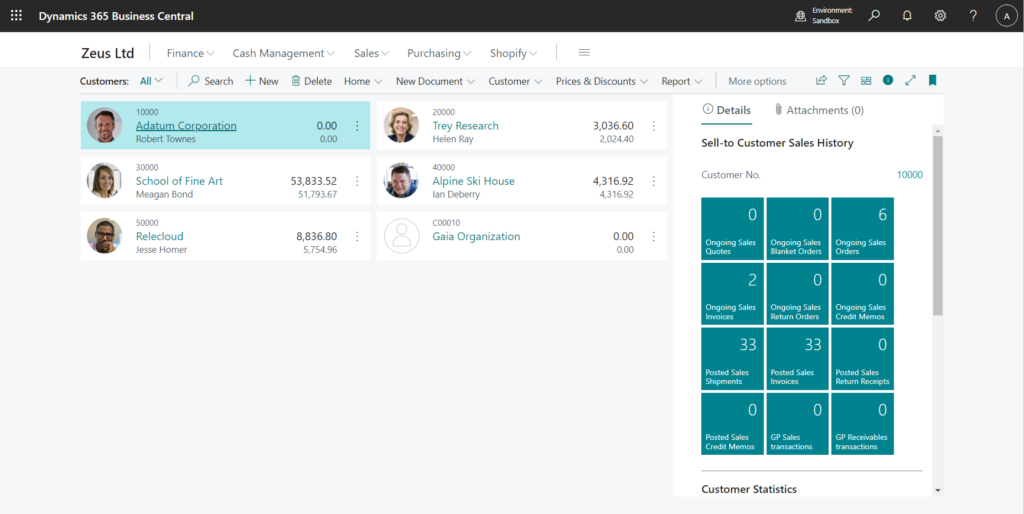Viewport: 1024px width, 514px height.
Task: Expand the Prices & Discounts group
Action: (602, 81)
